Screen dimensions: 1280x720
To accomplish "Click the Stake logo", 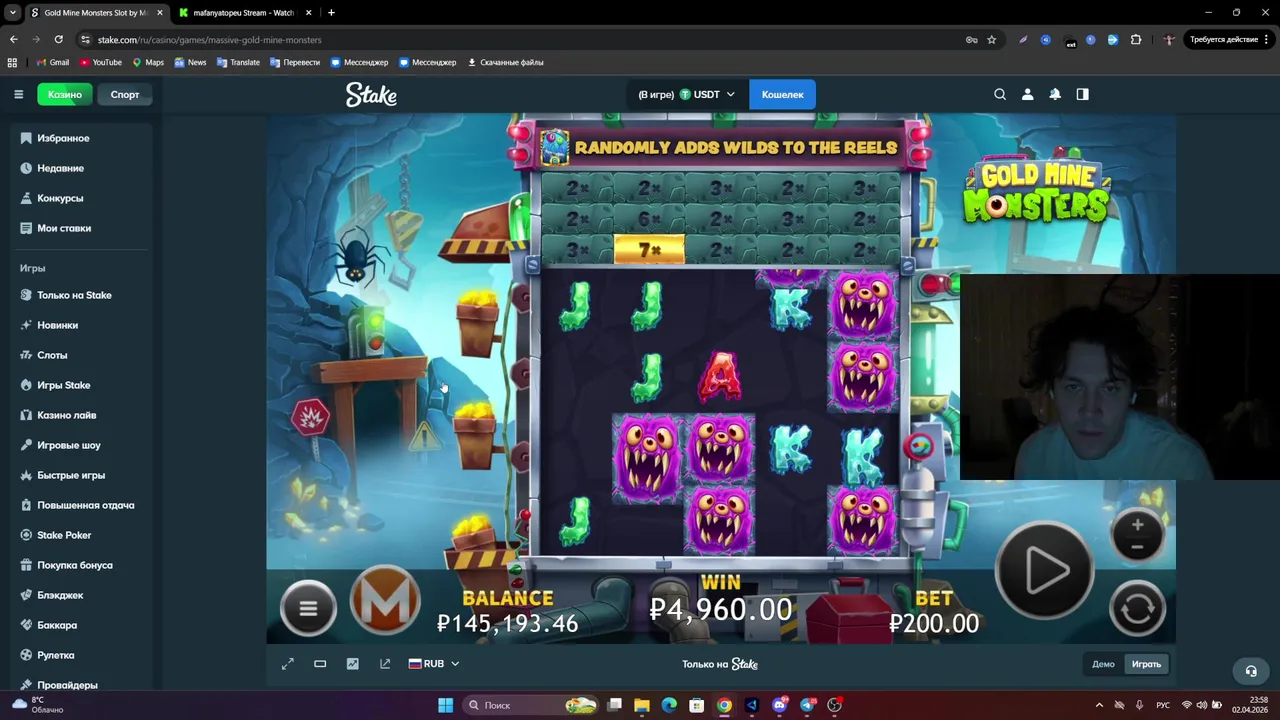I will coord(371,94).
